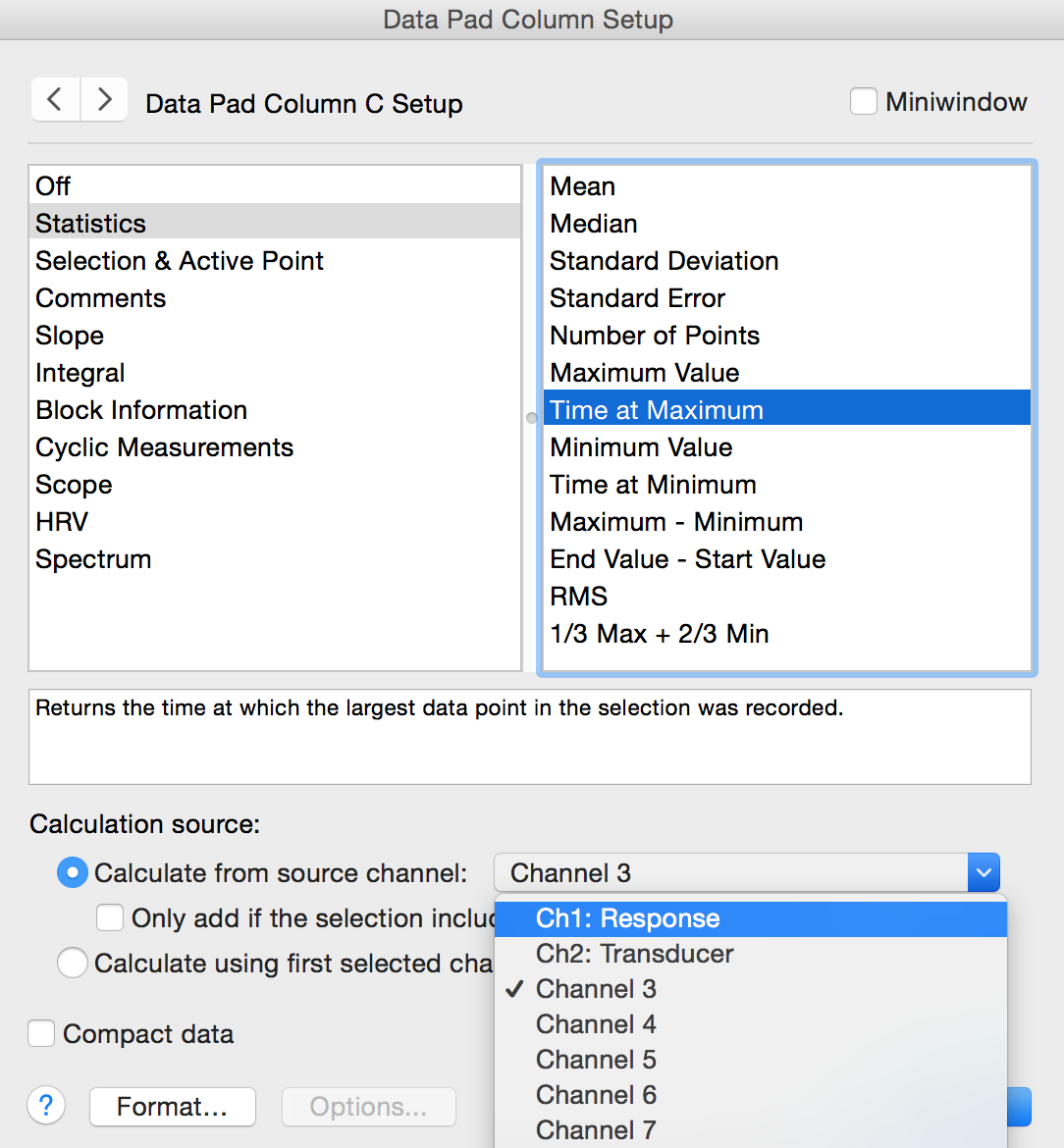Toggle 'Only add if the selection' checkbox
This screenshot has width=1064, height=1148.
pos(110,918)
